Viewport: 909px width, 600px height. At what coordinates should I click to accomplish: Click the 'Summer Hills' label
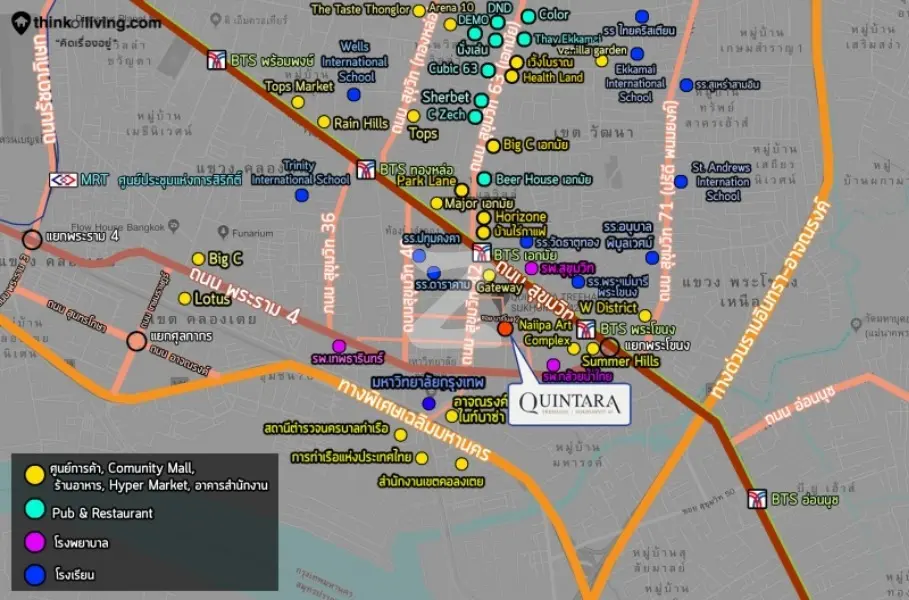tap(621, 361)
